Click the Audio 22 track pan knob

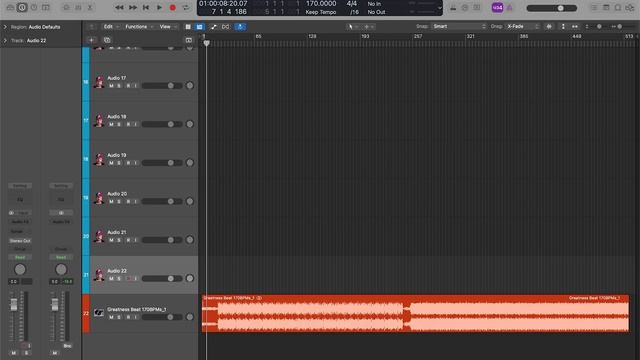coord(190,278)
